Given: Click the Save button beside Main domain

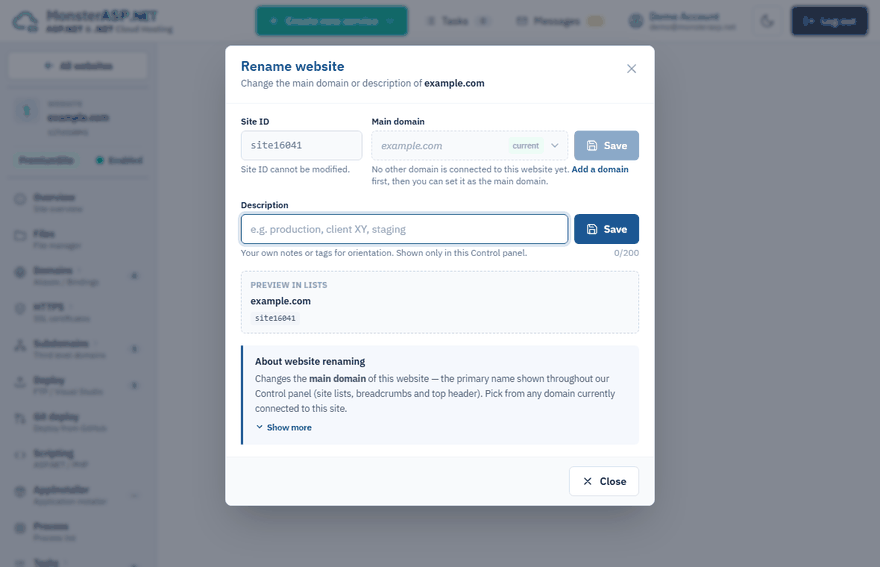Looking at the screenshot, I should coord(606,145).
